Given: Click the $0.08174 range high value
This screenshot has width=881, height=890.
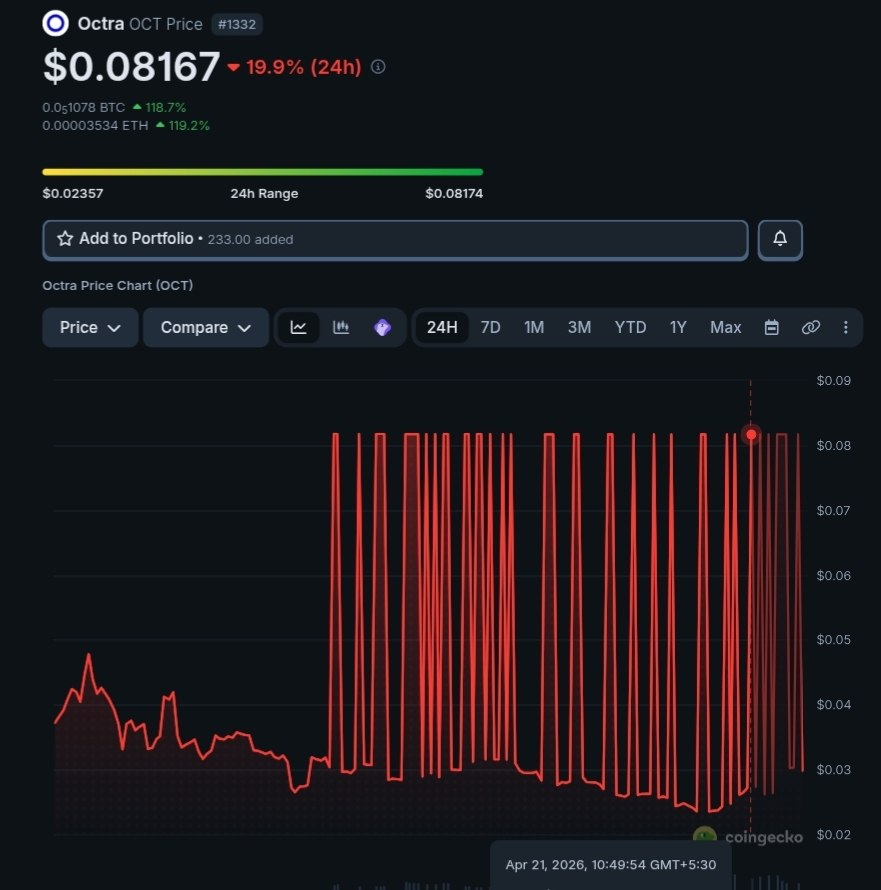Looking at the screenshot, I should pyautogui.click(x=454, y=194).
